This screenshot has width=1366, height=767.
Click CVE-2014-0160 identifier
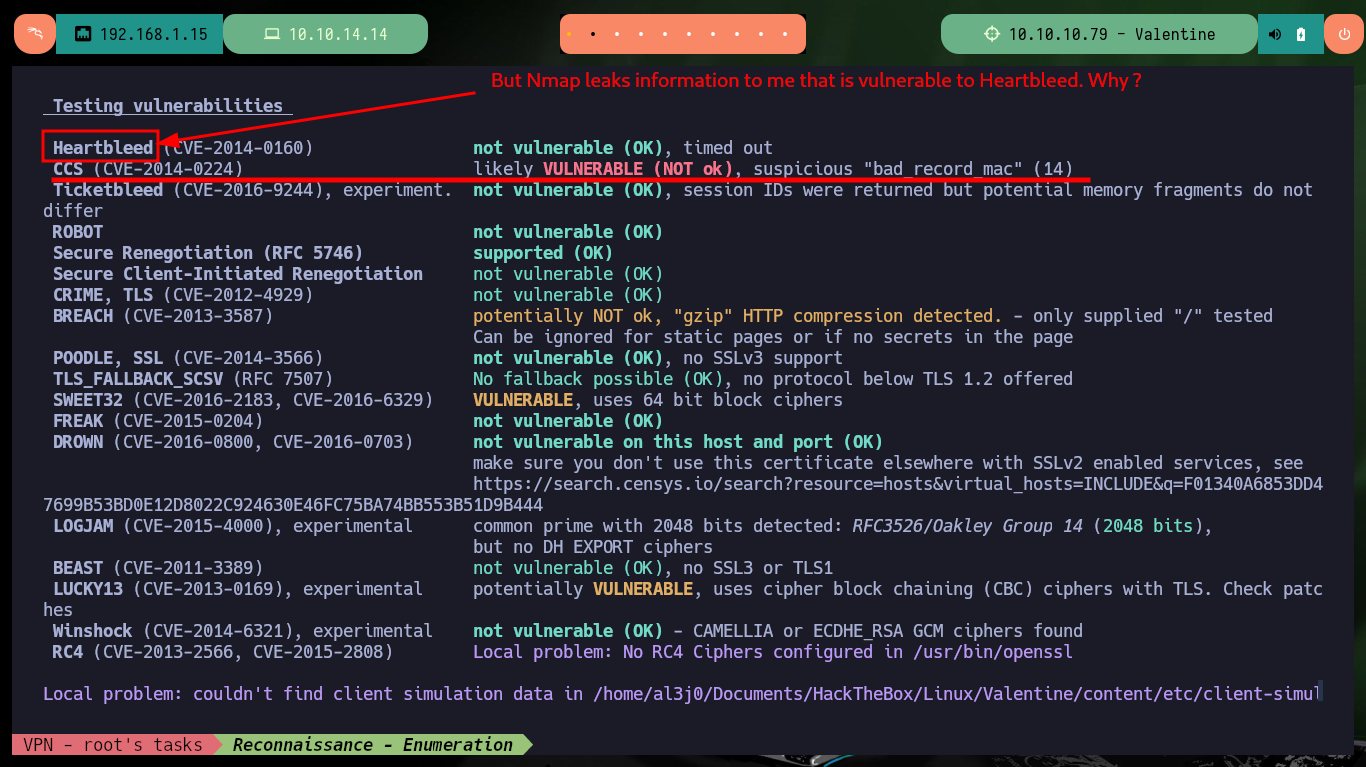[x=238, y=147]
